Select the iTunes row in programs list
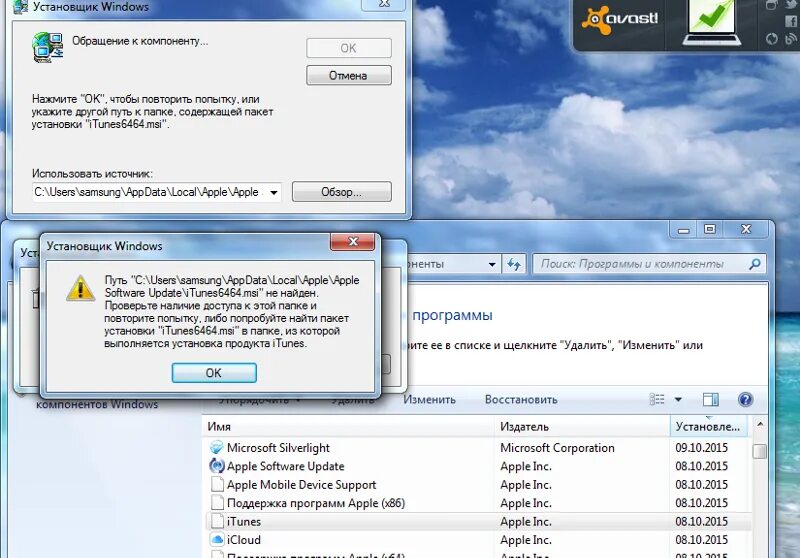 (x=479, y=521)
